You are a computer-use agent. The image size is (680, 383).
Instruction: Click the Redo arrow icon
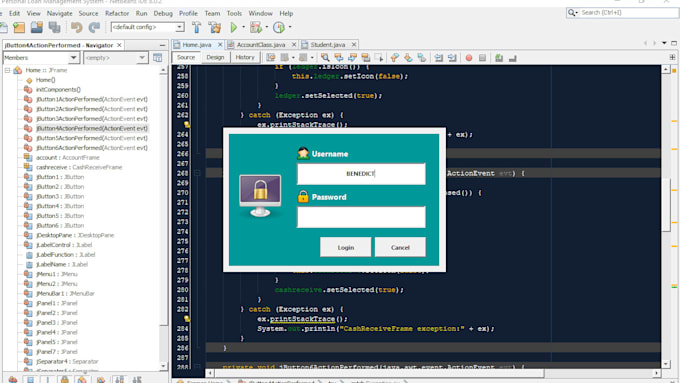point(94,27)
